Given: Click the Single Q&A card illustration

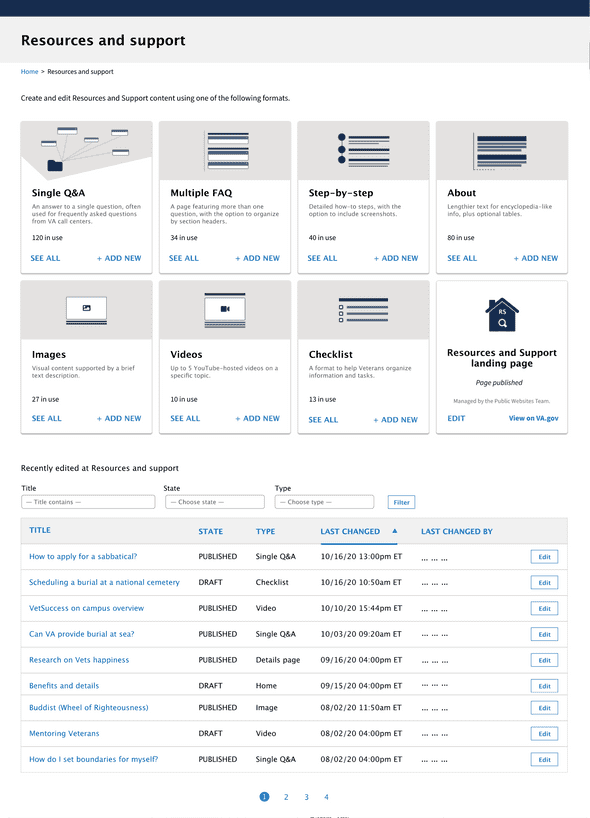Looking at the screenshot, I should (x=86, y=150).
